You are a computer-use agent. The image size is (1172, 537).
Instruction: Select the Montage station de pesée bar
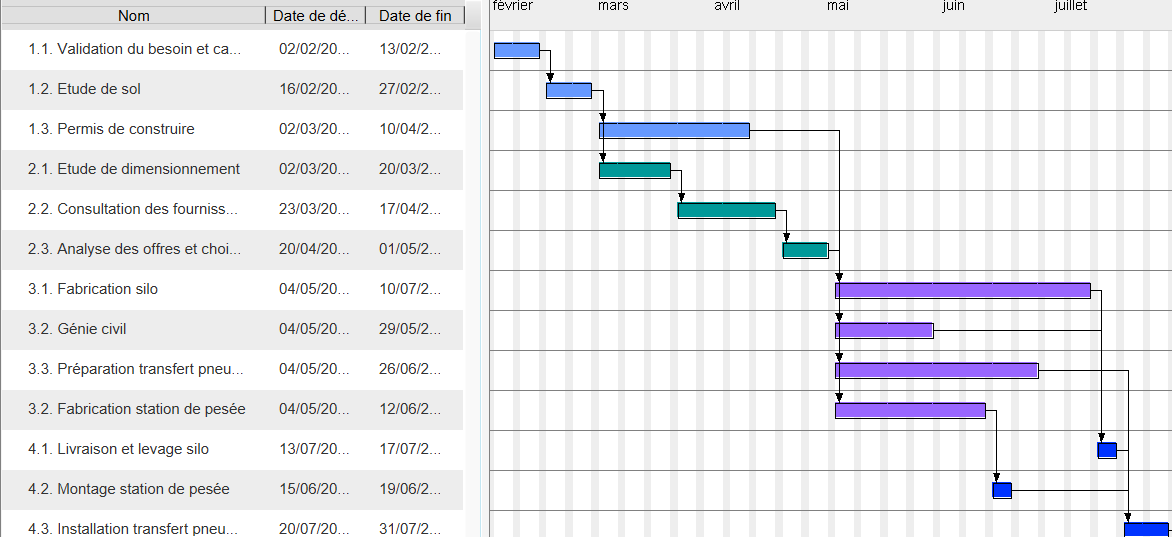[1002, 491]
